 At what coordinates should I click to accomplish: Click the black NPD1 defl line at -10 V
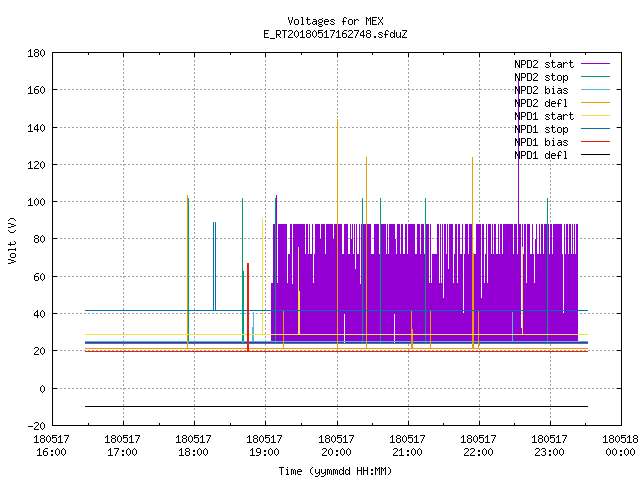click(336, 407)
